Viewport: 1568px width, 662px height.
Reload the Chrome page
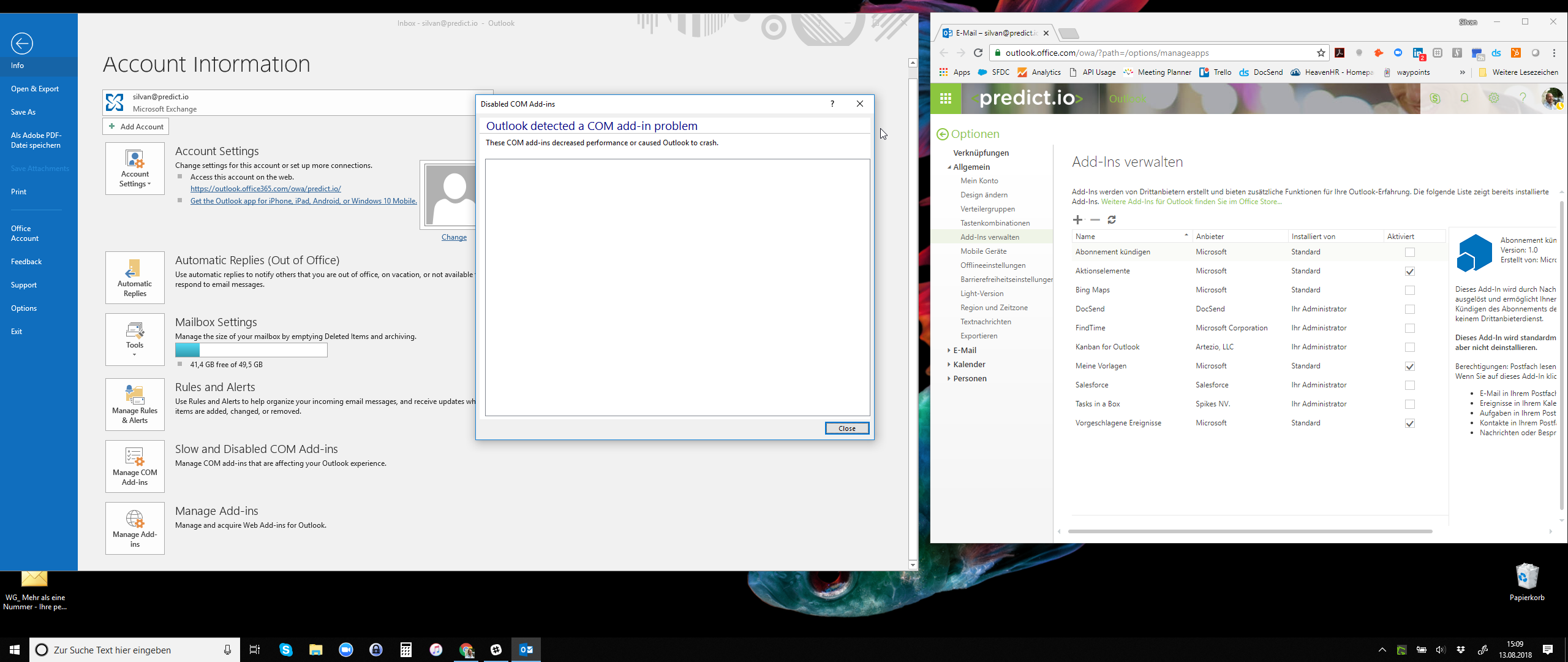pyautogui.click(x=978, y=53)
